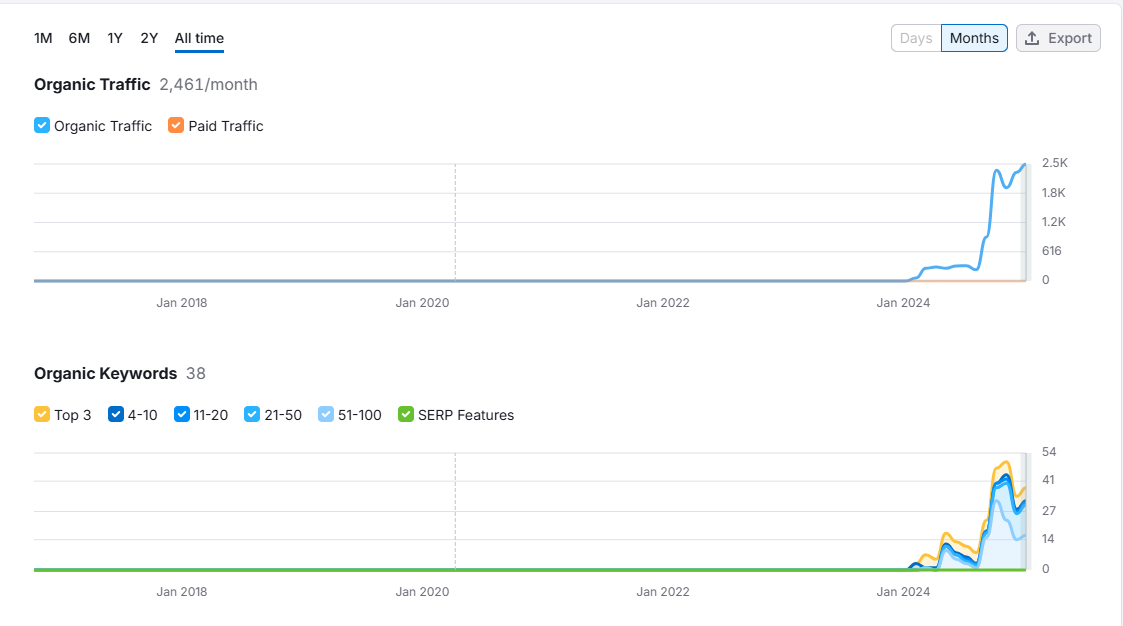Disable the Top 3 keywords checkbox
Image resolution: width=1123 pixels, height=626 pixels.
(x=42, y=415)
